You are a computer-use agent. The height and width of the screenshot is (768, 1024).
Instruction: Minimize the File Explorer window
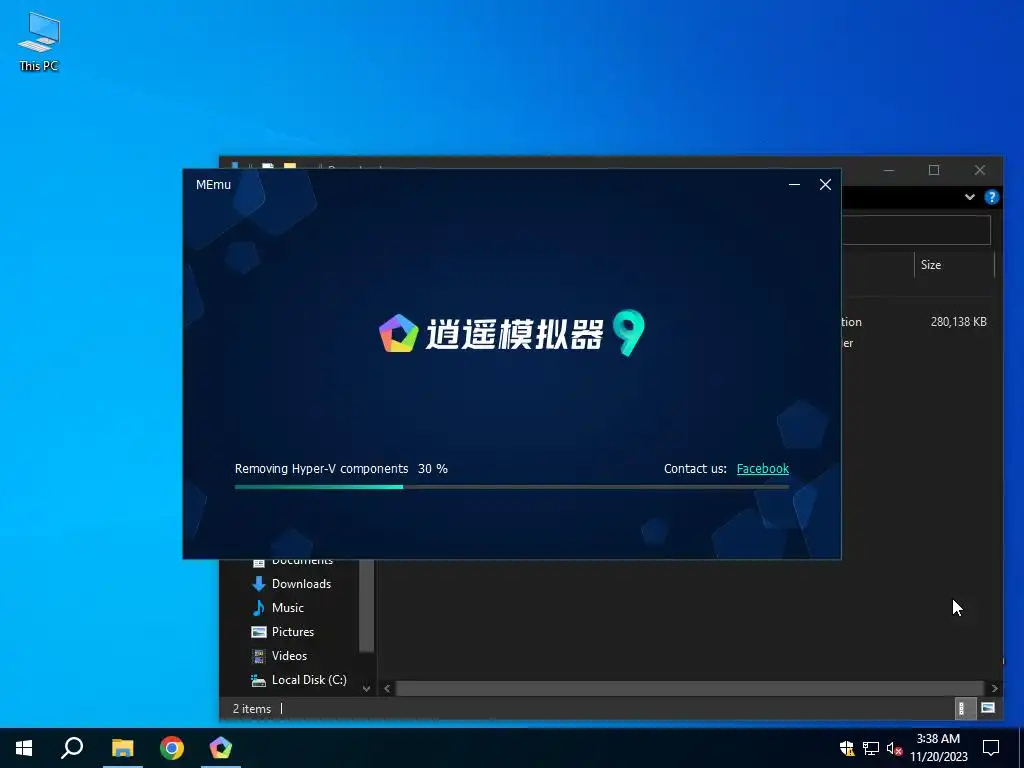point(889,170)
